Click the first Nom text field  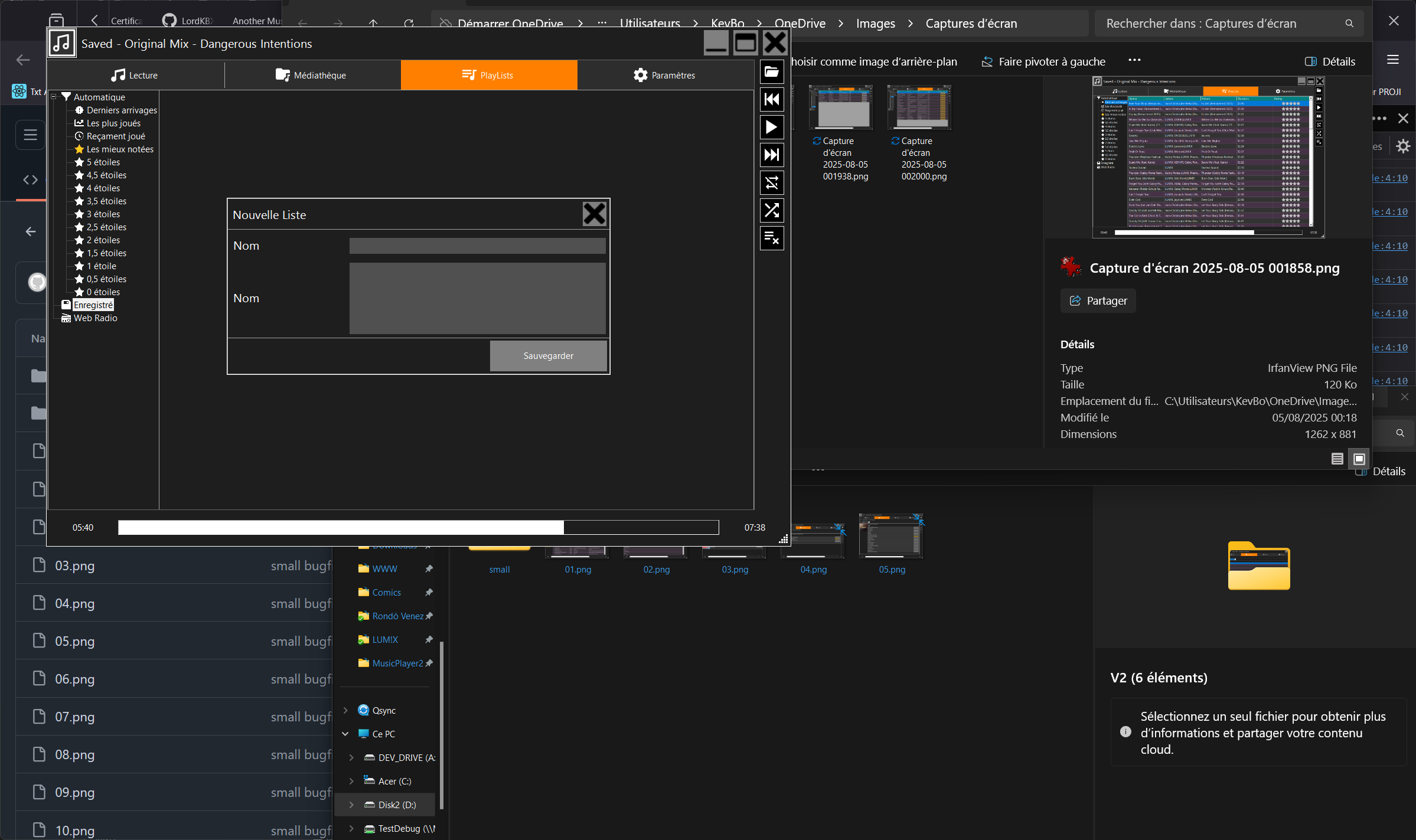pos(477,246)
